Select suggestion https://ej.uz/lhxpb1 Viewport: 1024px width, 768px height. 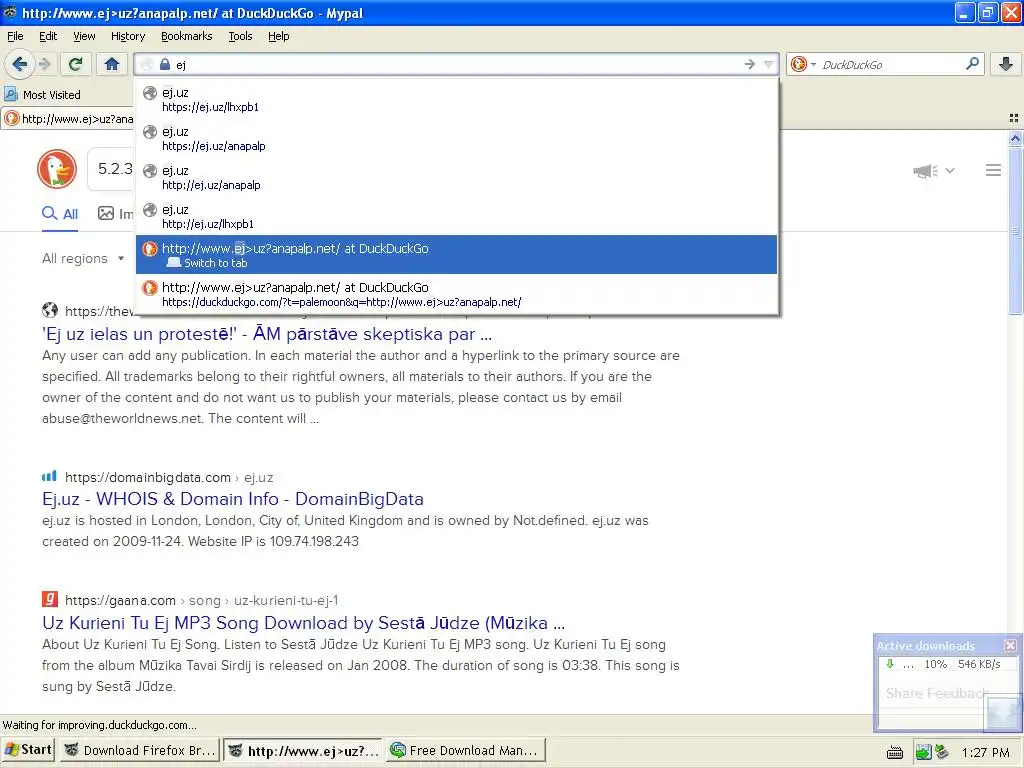[x=456, y=99]
